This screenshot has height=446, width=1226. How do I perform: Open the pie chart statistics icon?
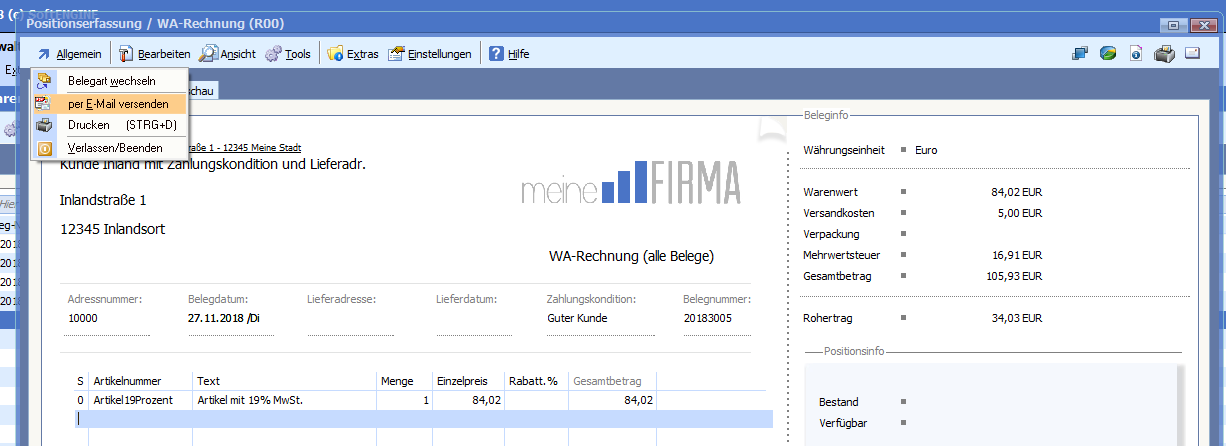point(1107,54)
